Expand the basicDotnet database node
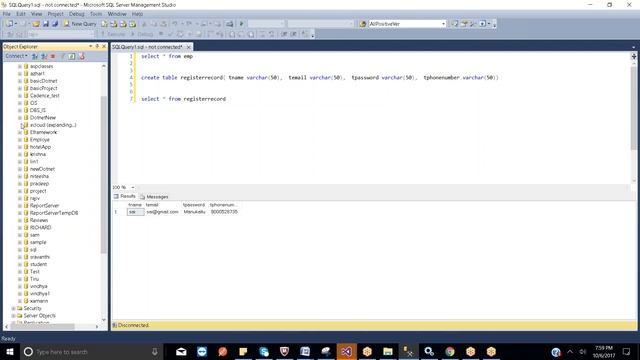This screenshot has height=360, width=640. click(20, 81)
